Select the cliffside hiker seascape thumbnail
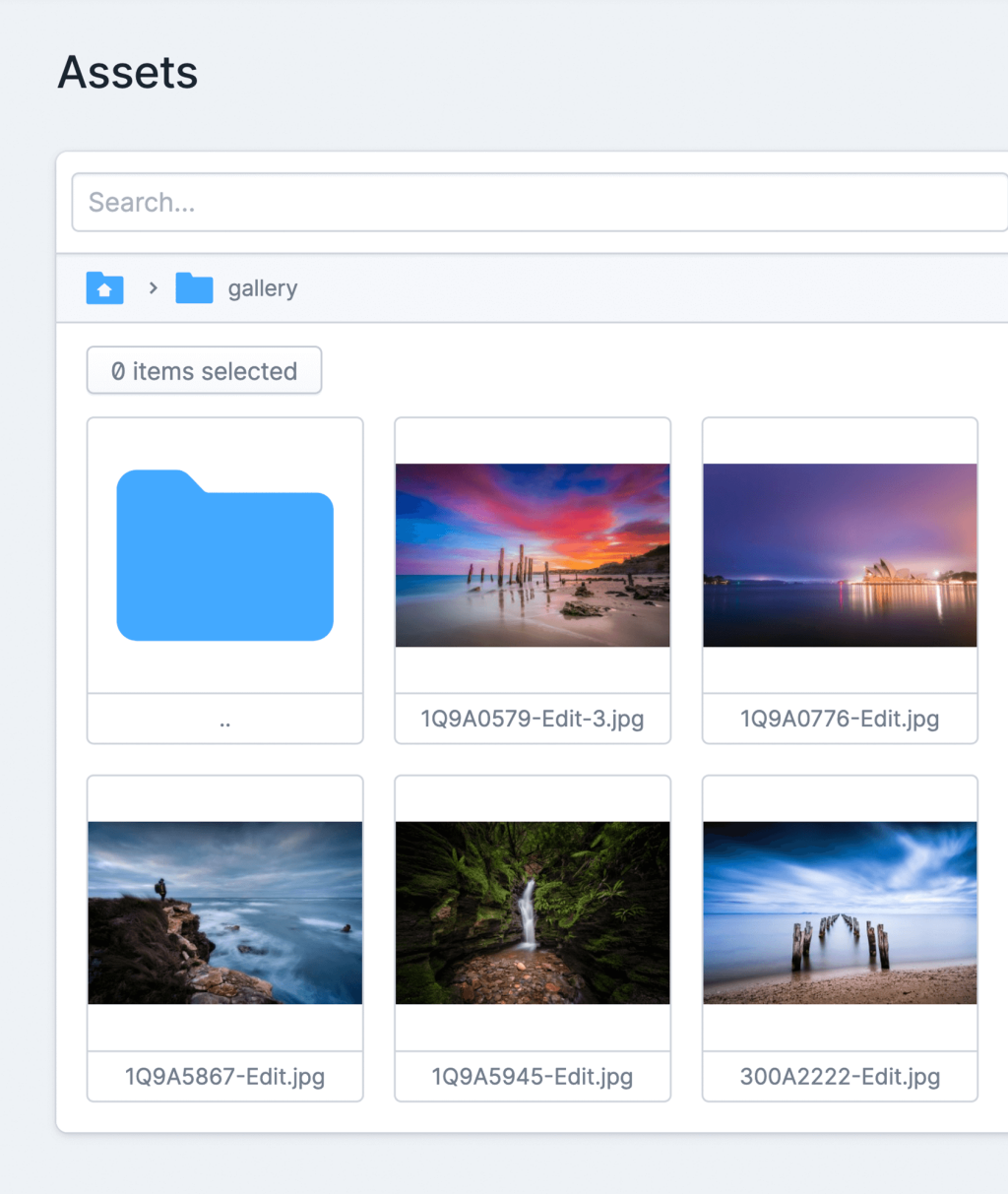 pos(224,912)
